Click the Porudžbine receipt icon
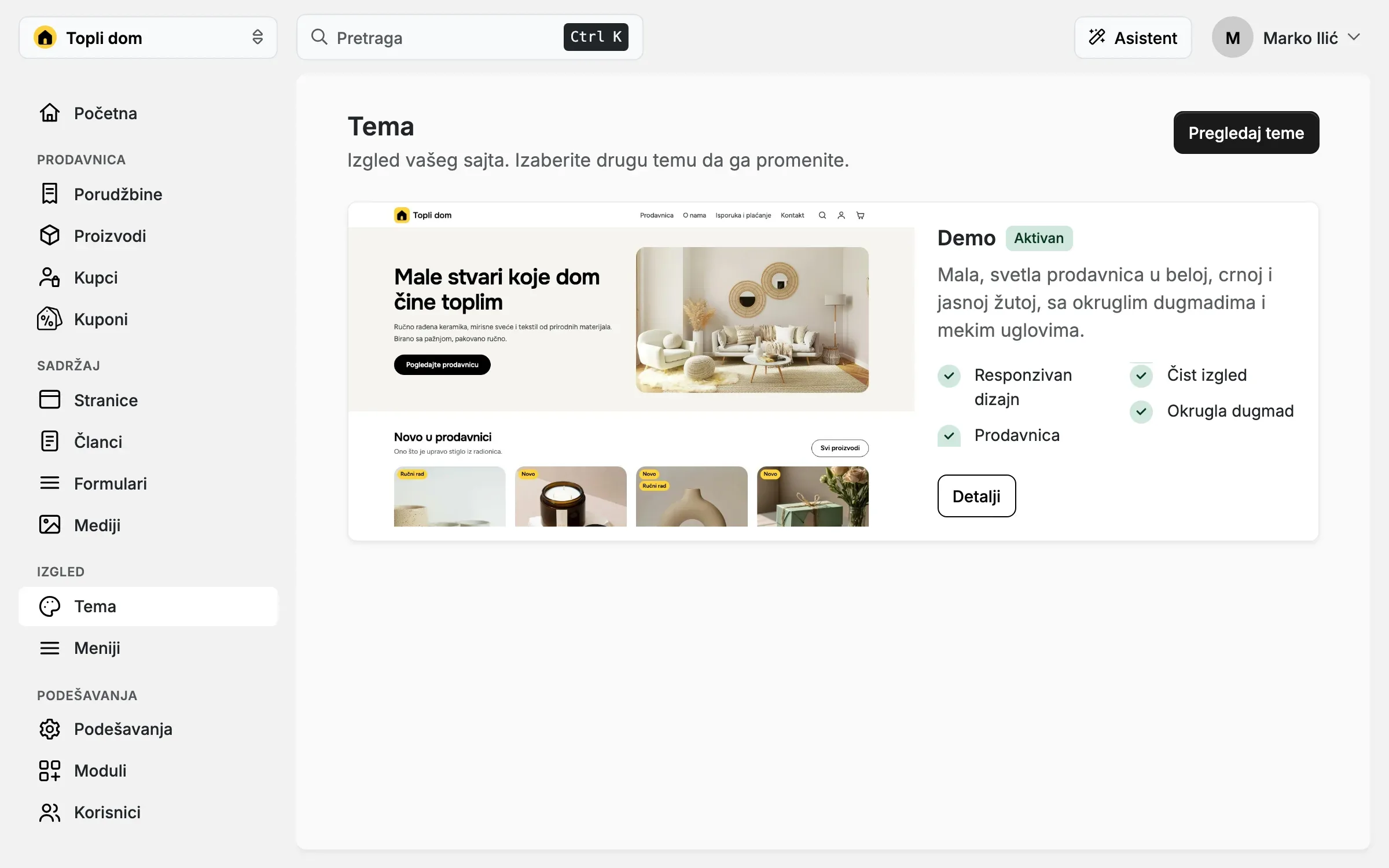 50,194
